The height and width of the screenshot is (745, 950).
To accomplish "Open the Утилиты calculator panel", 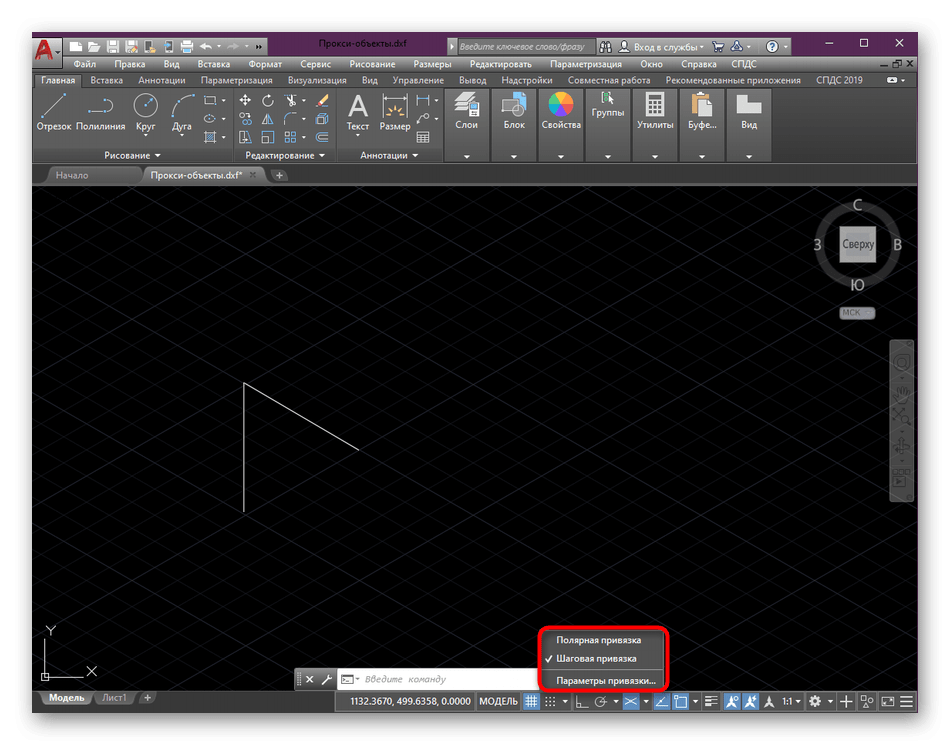I will point(655,111).
